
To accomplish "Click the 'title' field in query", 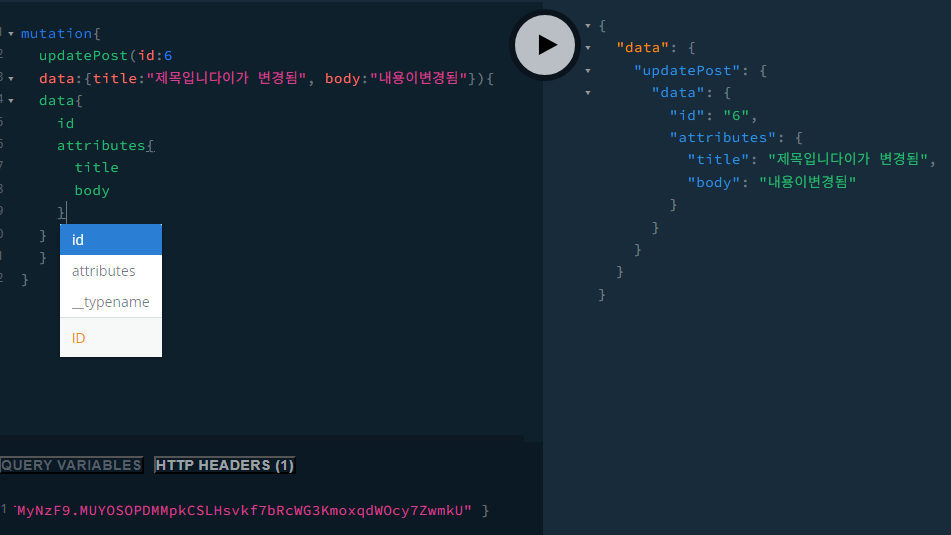I will click(96, 167).
